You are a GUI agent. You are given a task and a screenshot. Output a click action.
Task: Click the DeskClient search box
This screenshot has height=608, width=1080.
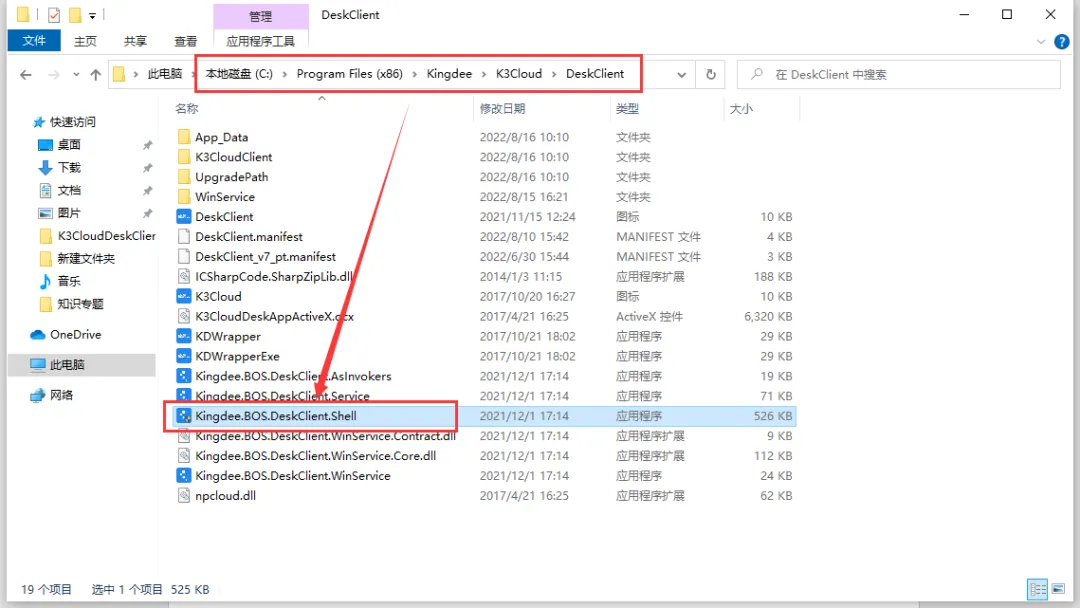(899, 74)
